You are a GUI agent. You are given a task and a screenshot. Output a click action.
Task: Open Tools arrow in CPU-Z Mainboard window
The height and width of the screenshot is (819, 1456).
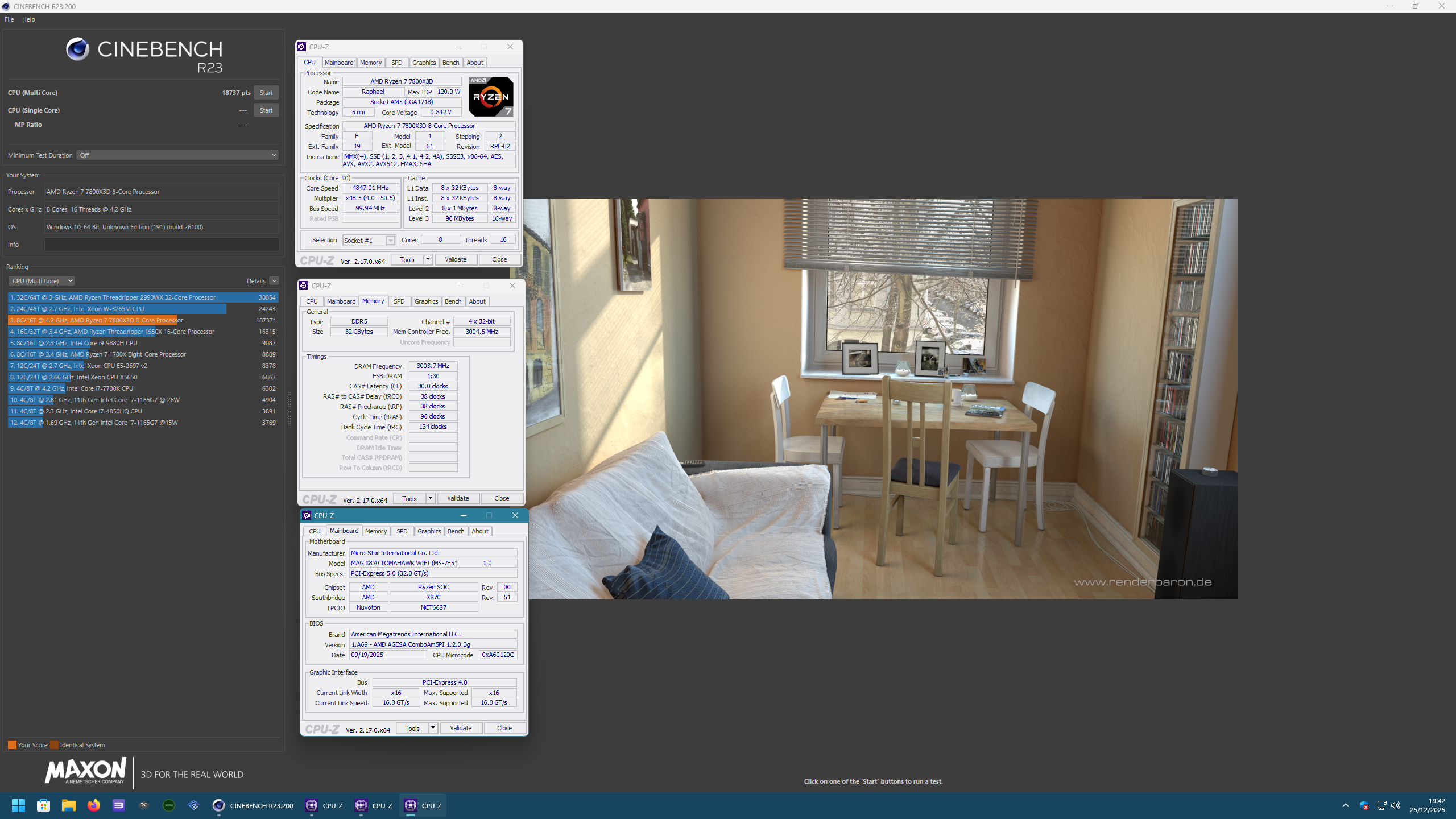coord(433,729)
